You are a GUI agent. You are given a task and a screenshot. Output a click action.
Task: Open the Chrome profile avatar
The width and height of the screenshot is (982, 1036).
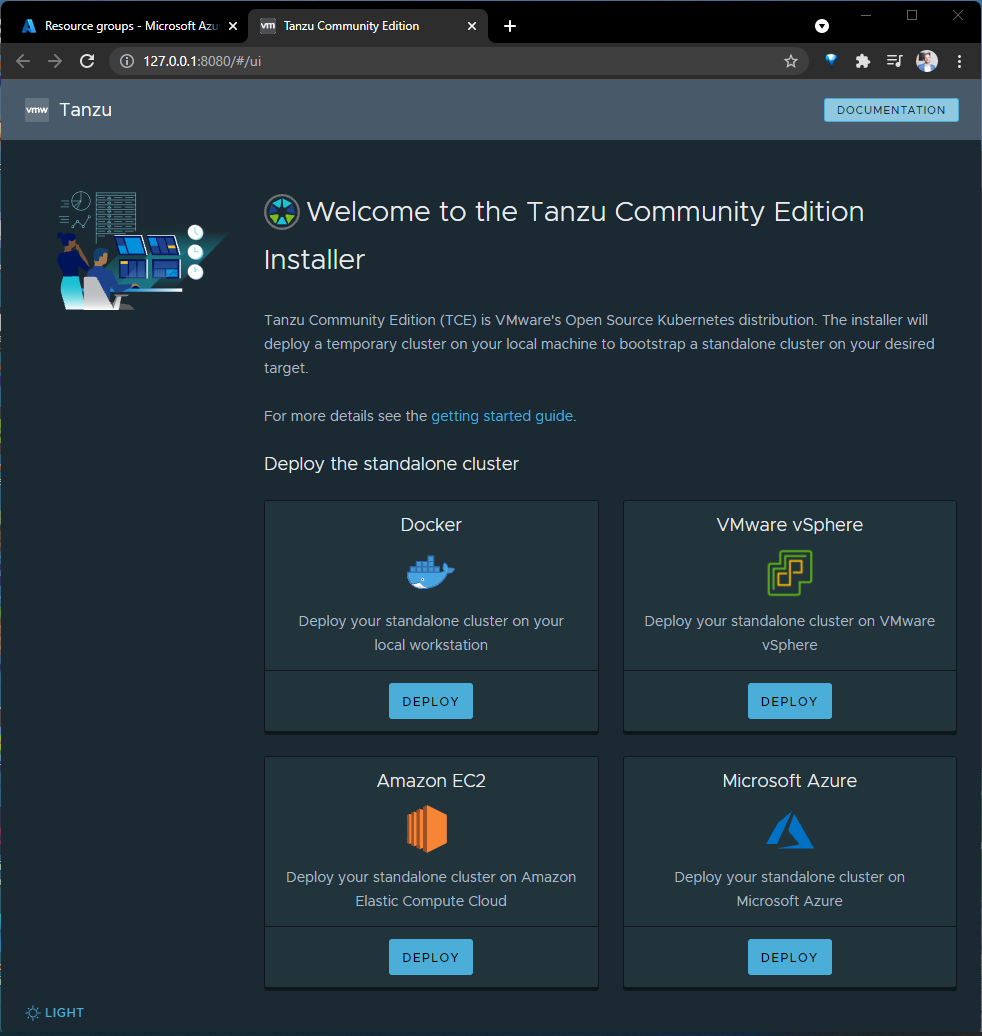click(x=926, y=61)
